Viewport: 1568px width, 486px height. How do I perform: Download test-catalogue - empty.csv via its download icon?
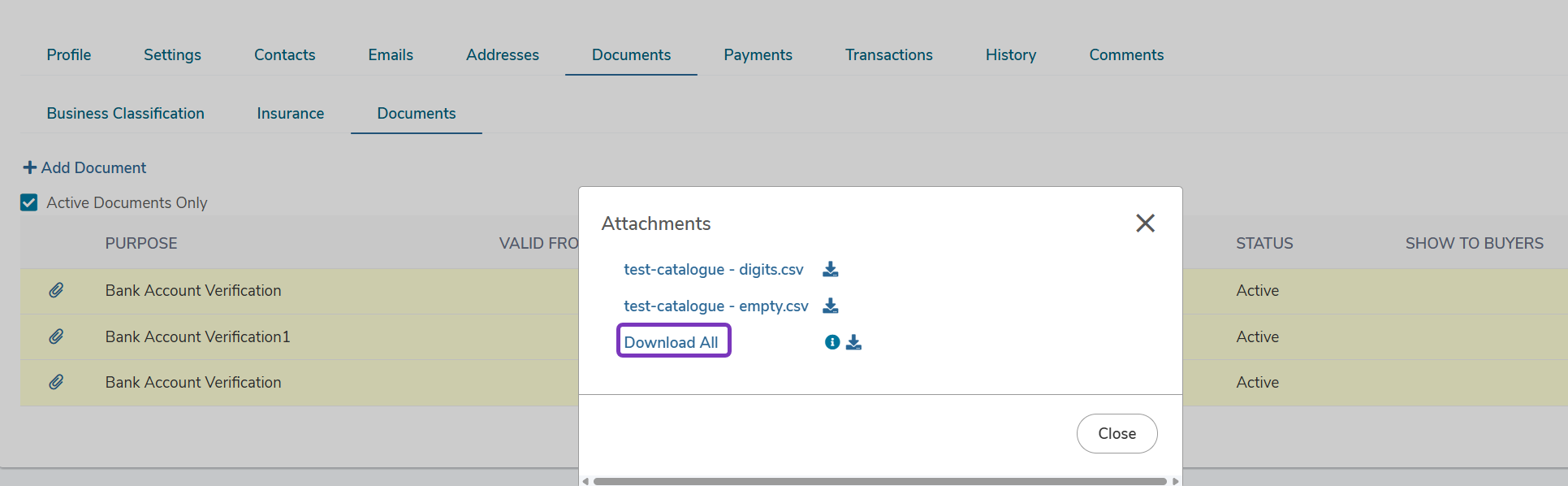pos(830,306)
